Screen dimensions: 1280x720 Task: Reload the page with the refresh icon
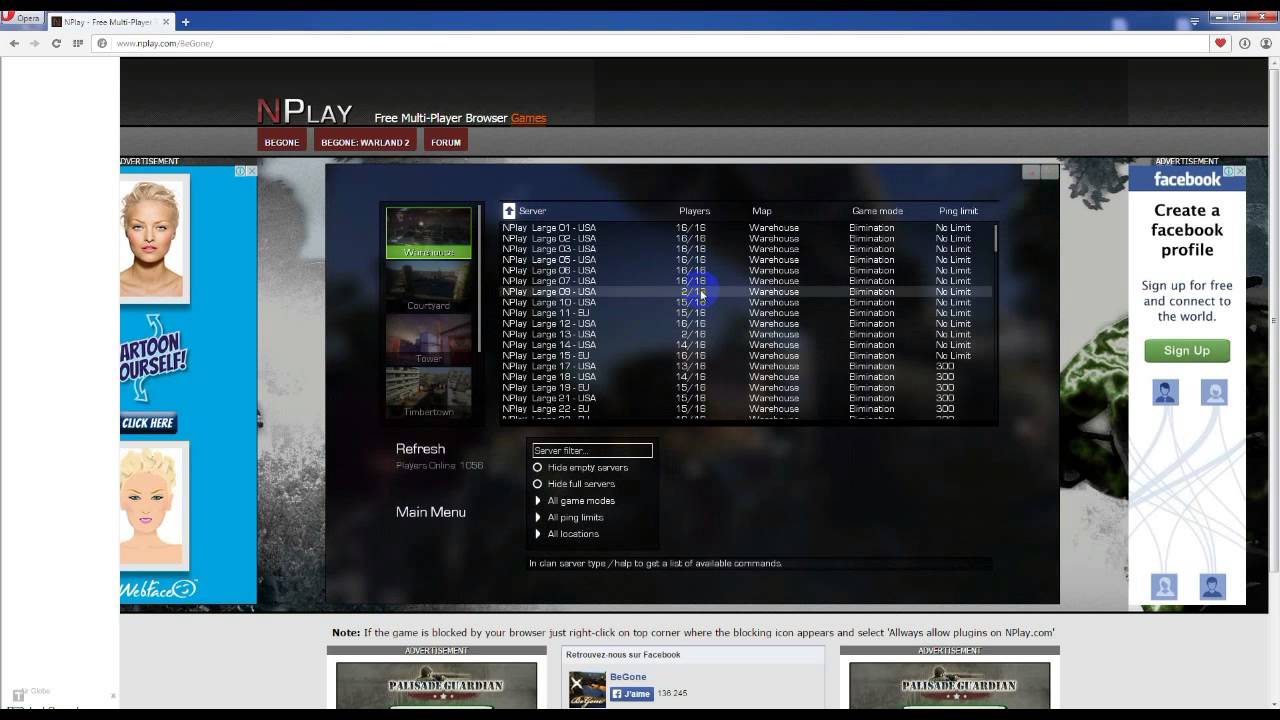pos(56,43)
